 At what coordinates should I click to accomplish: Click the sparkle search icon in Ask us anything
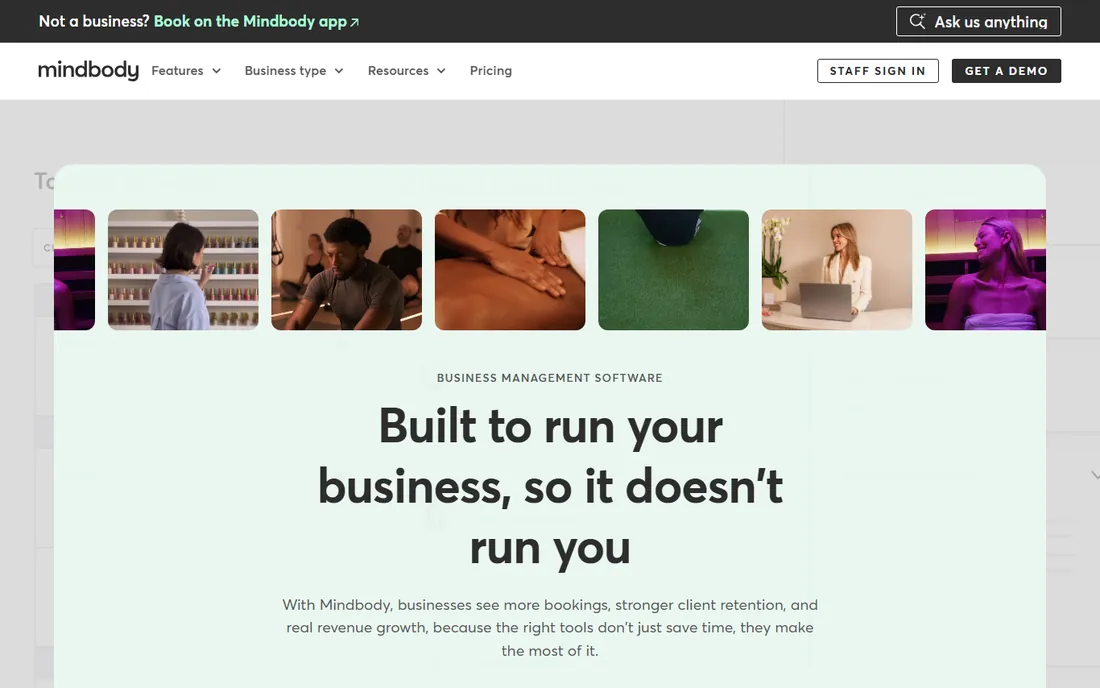tap(918, 21)
